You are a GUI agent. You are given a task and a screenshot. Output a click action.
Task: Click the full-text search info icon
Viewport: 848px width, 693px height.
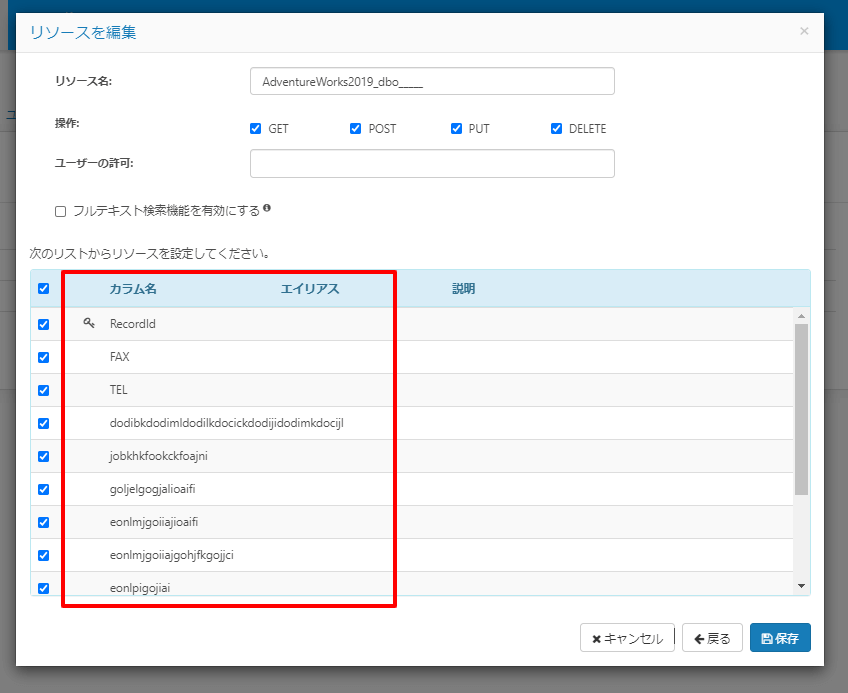click(x=267, y=208)
